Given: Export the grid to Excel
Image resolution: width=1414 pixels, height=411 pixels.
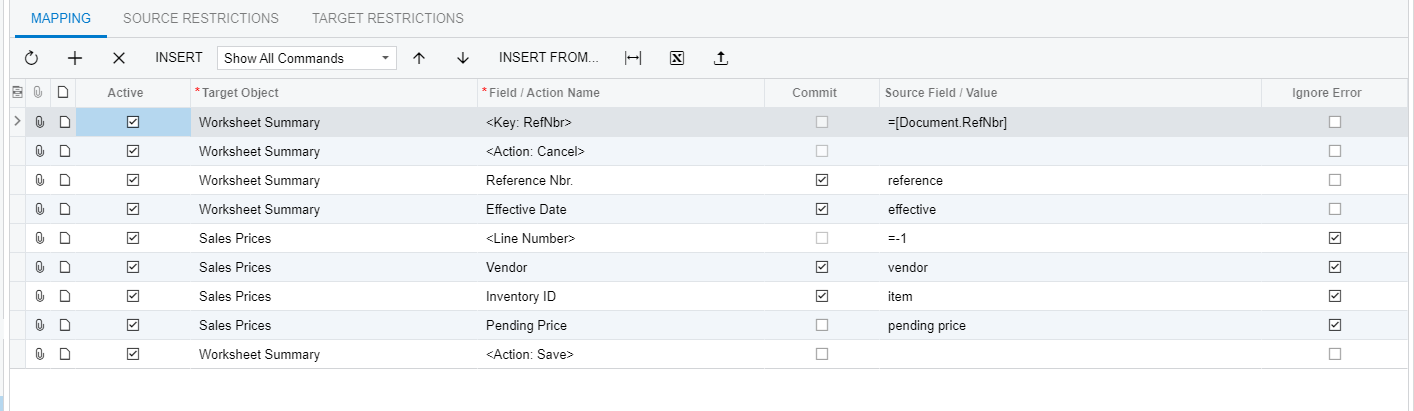Looking at the screenshot, I should (x=677, y=58).
